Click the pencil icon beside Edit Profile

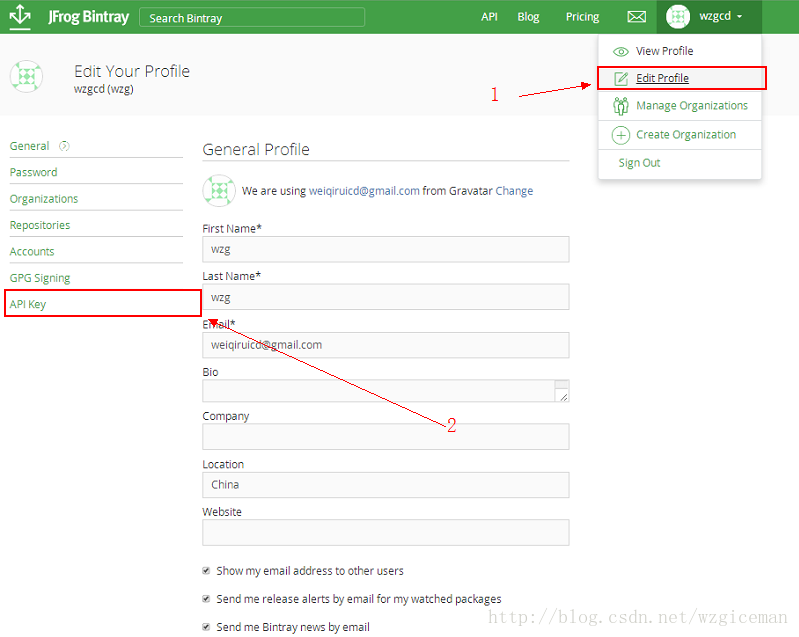tap(621, 78)
